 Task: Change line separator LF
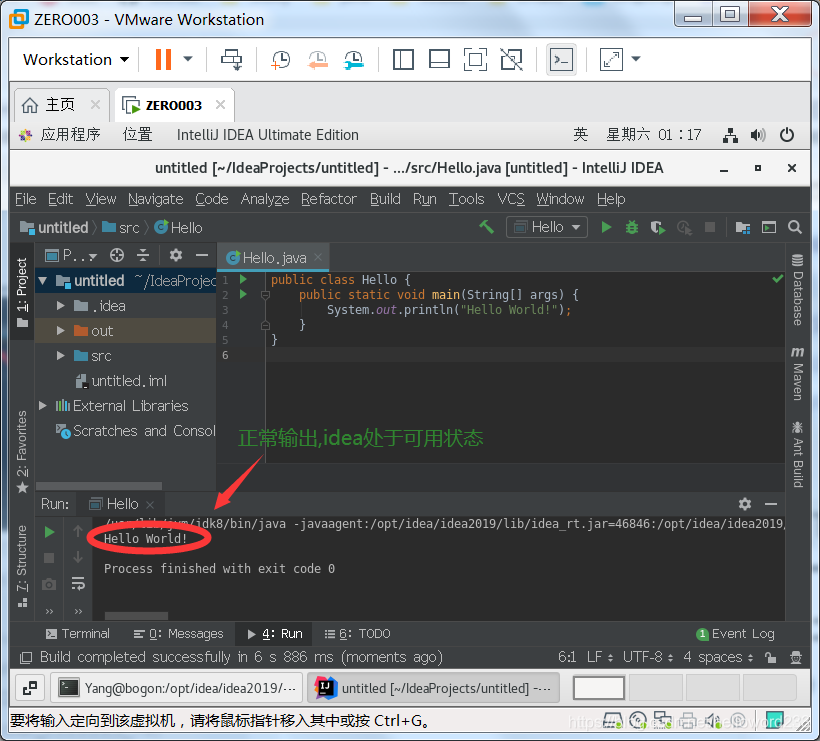pyautogui.click(x=599, y=657)
